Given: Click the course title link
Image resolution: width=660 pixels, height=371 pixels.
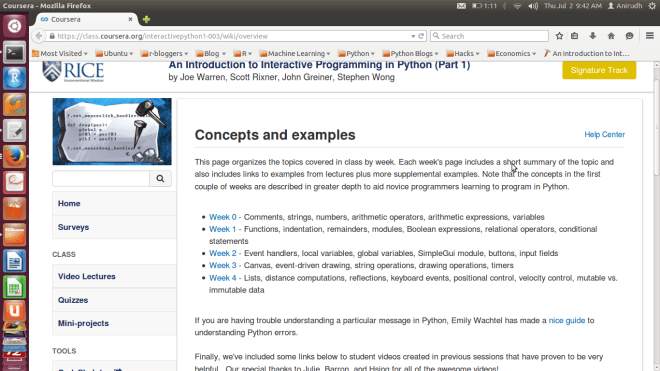Looking at the screenshot, I should 319,65.
